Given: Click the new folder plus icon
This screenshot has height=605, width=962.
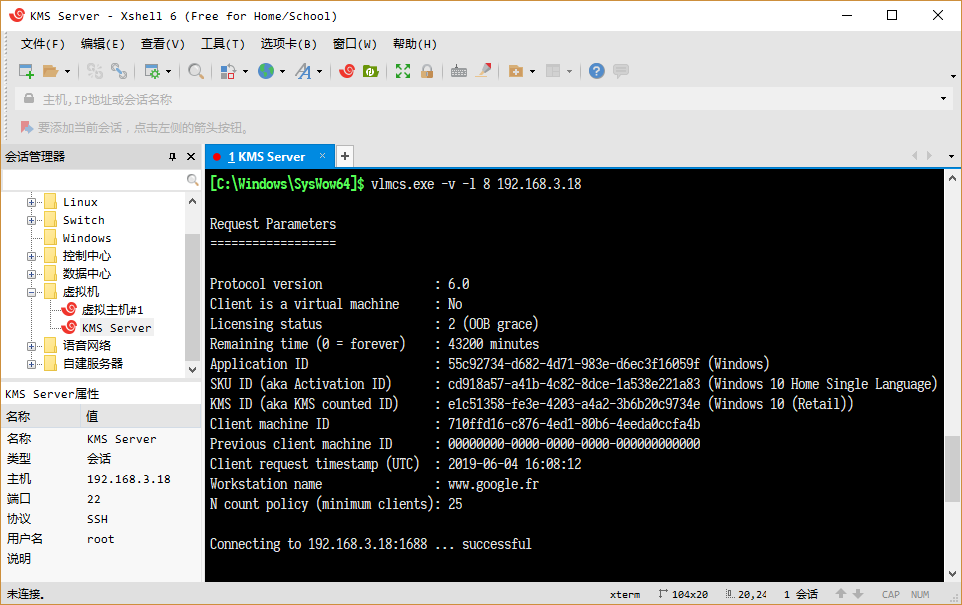Looking at the screenshot, I should (515, 71).
